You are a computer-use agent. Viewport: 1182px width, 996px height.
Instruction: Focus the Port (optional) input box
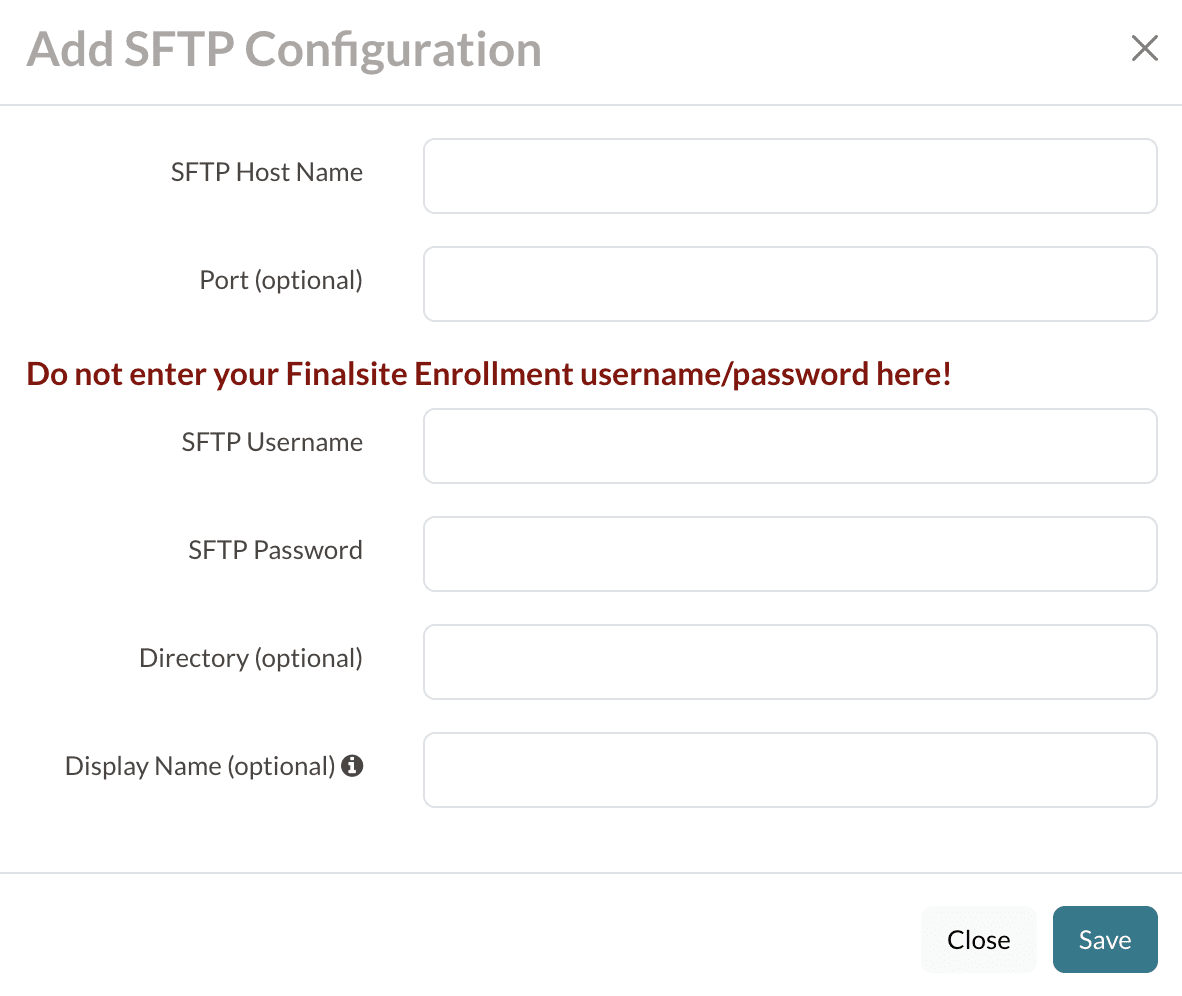click(790, 283)
